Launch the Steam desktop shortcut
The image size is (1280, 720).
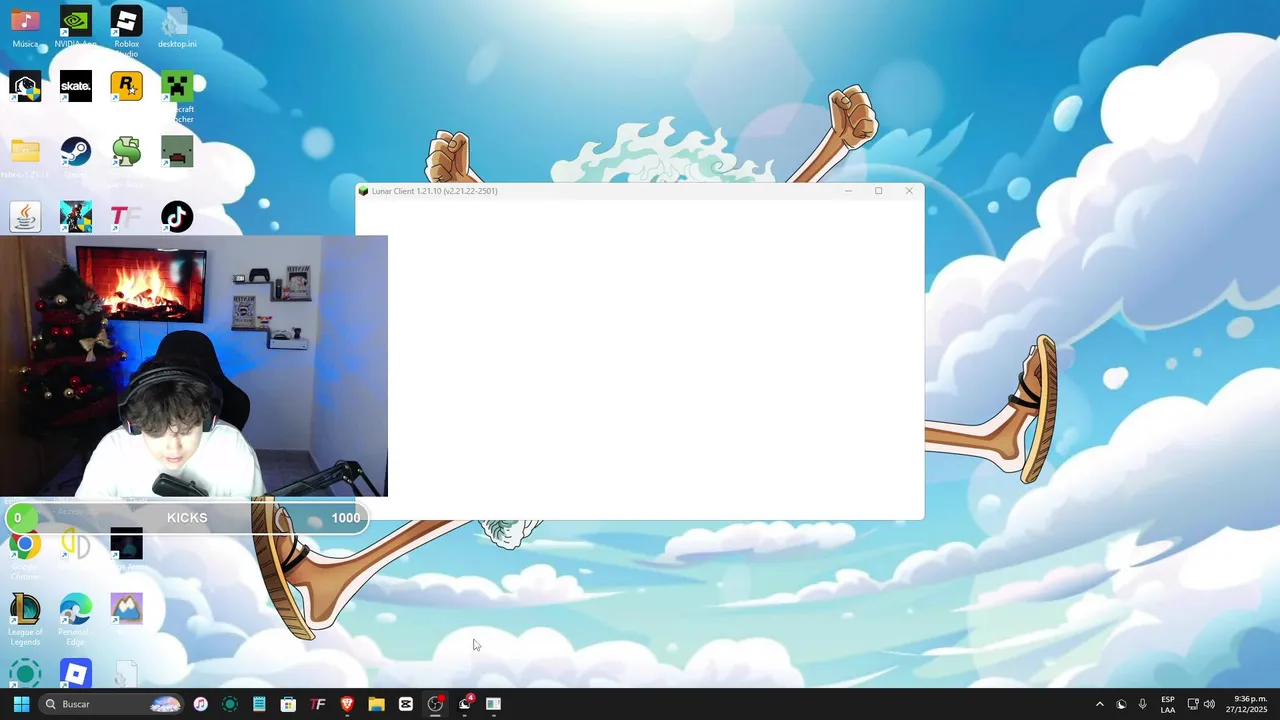tap(76, 151)
